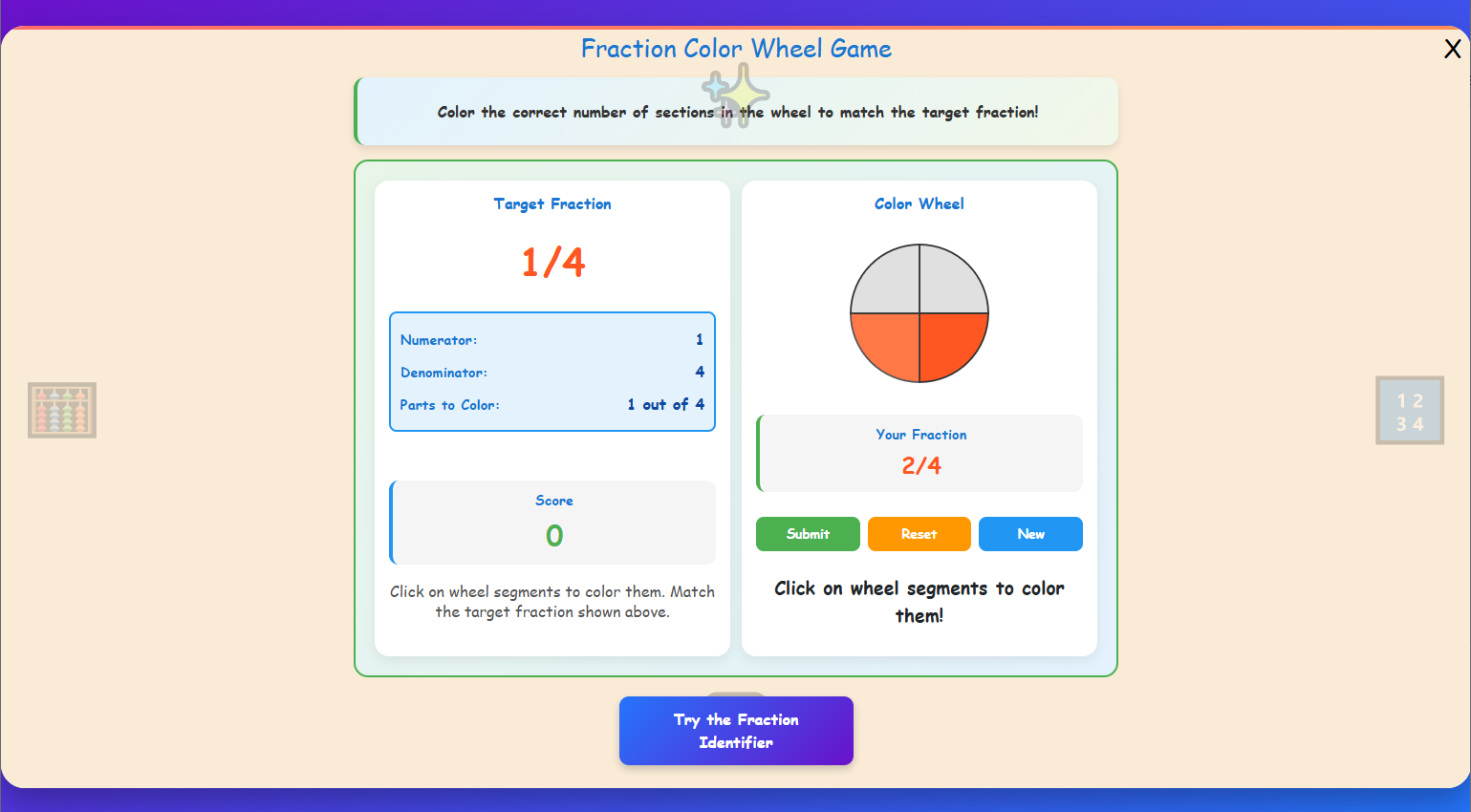Screen dimensions: 1471x812
Task: Select the abacus icon on the left edge
Action: pyautogui.click(x=61, y=410)
